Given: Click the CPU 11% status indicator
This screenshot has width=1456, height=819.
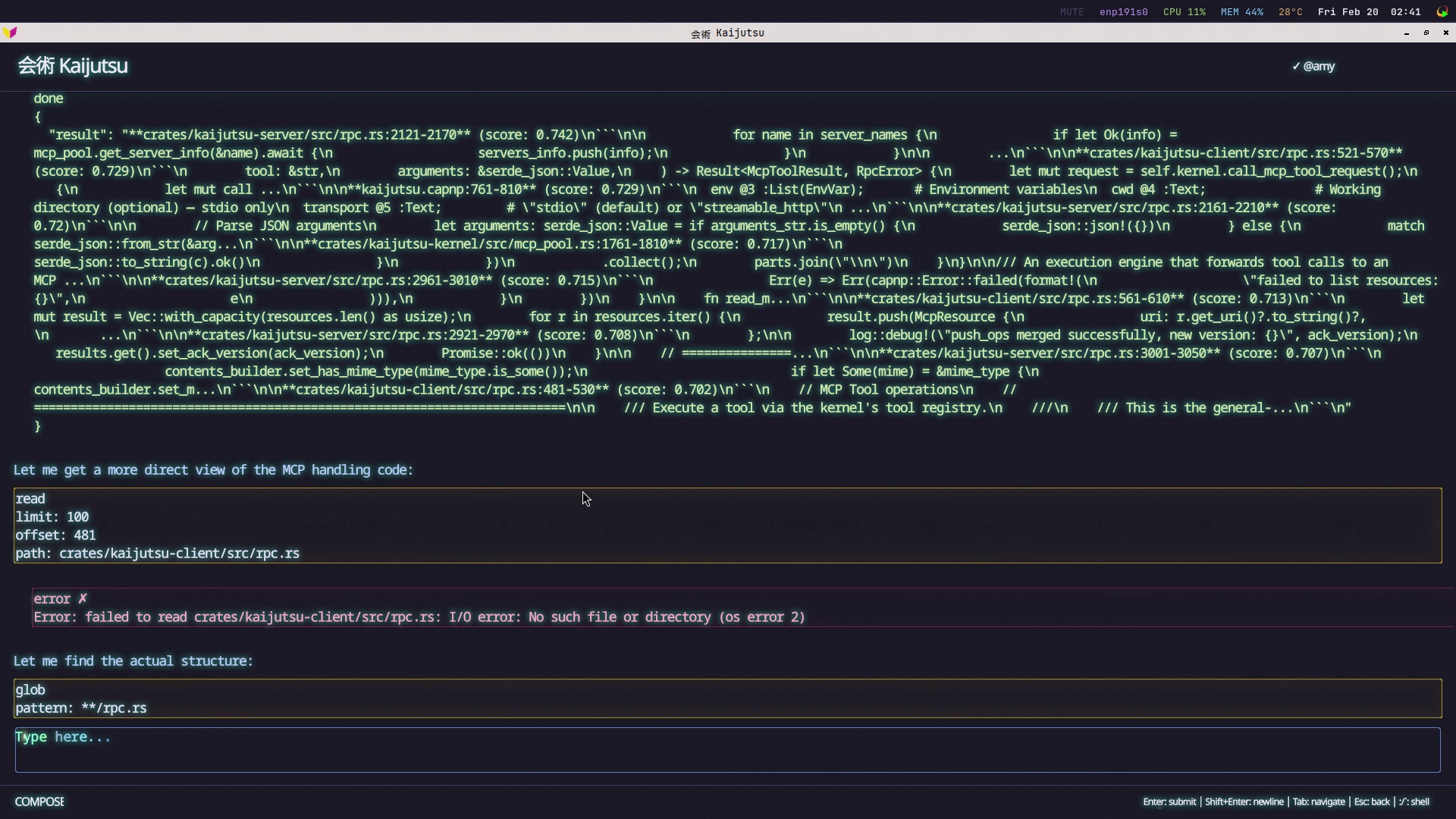Looking at the screenshot, I should click(1184, 12).
